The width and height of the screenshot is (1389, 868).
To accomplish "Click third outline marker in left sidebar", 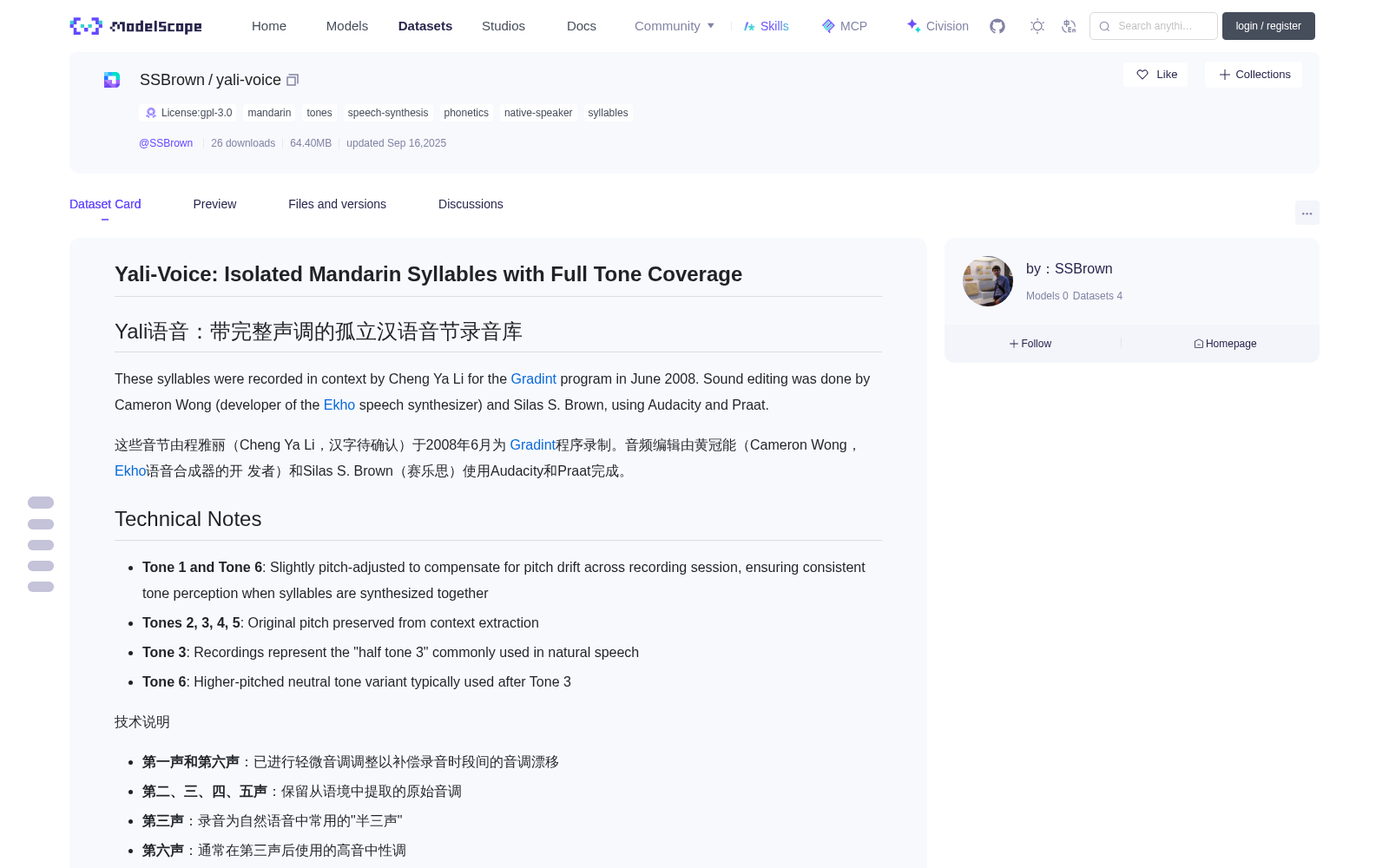I will (41, 545).
